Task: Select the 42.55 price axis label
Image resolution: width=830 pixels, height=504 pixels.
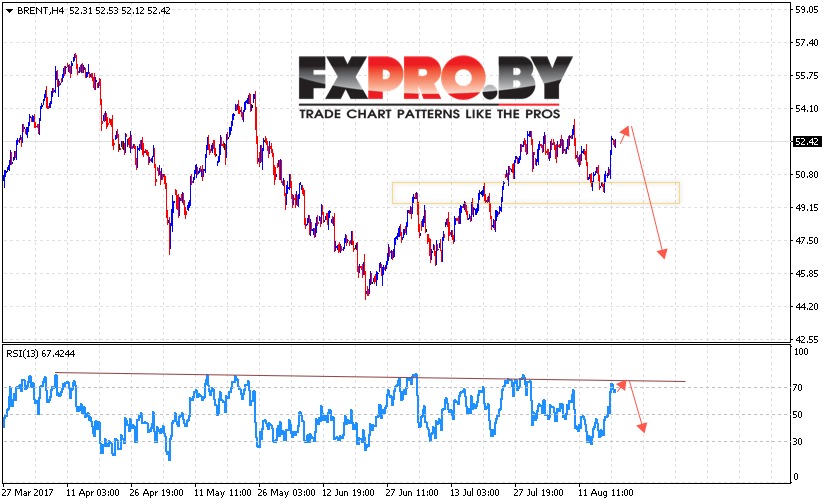Action: tap(807, 339)
